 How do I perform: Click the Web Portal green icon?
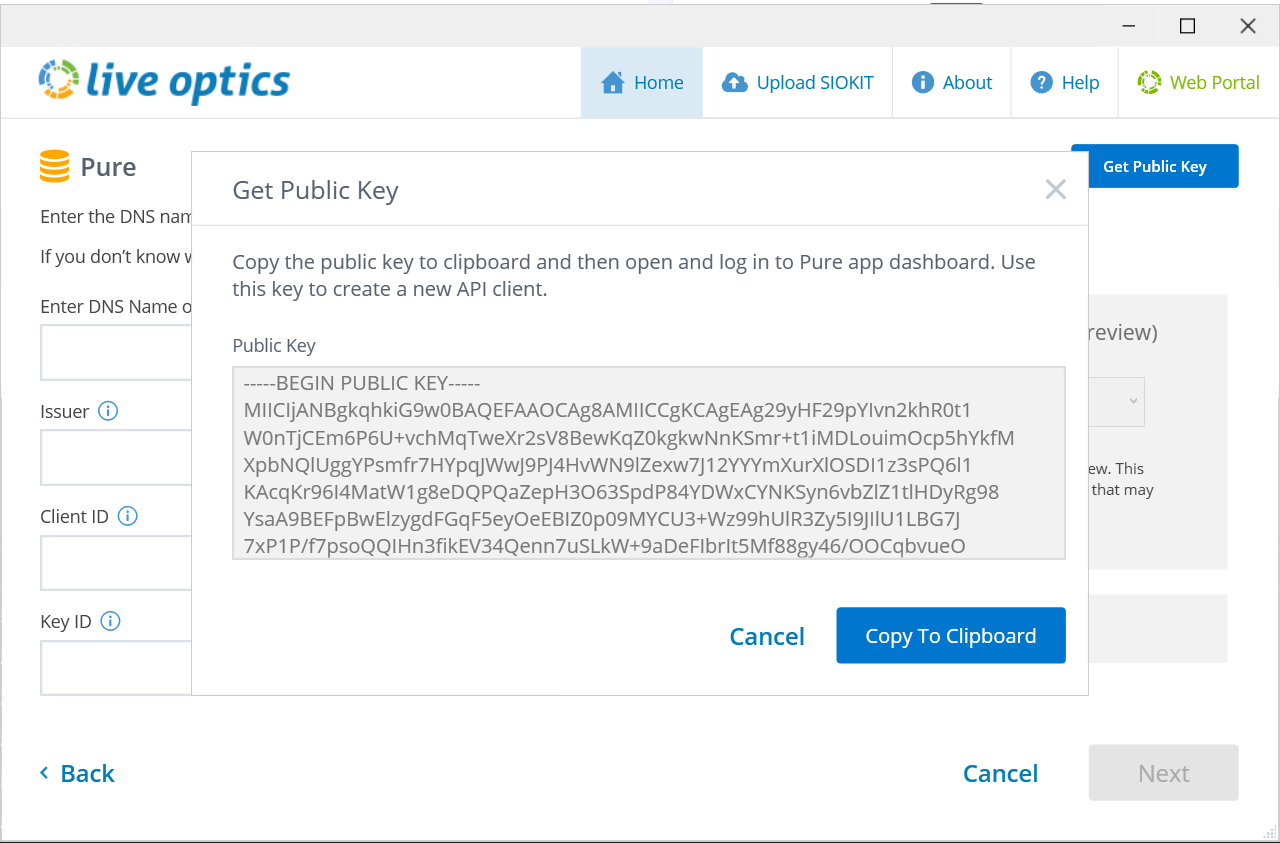click(x=1149, y=82)
